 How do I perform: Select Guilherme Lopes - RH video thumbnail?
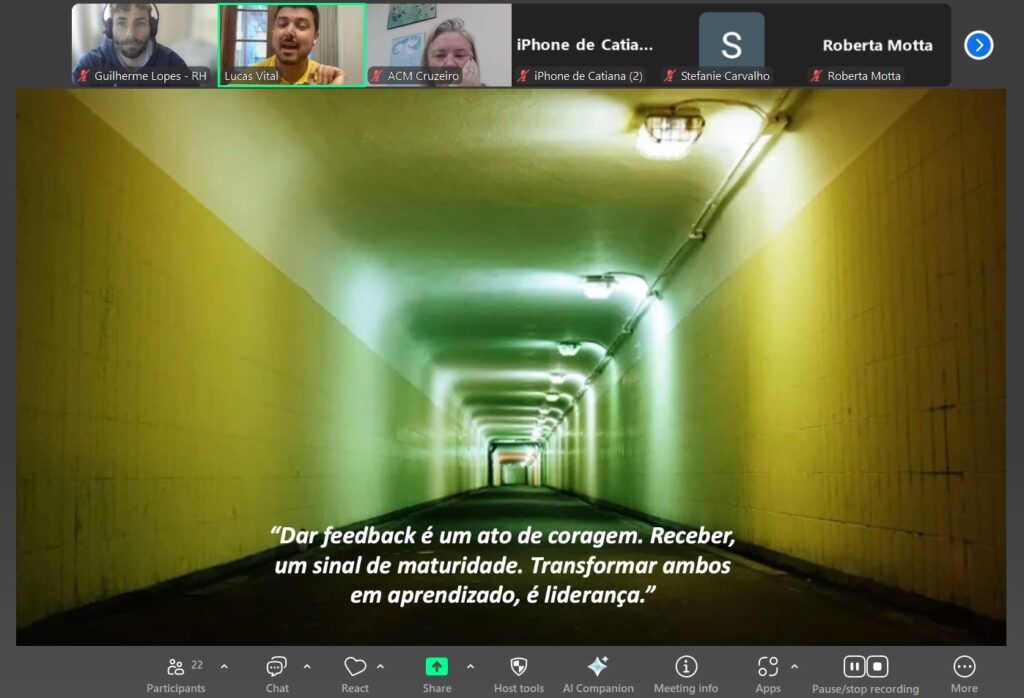[144, 45]
